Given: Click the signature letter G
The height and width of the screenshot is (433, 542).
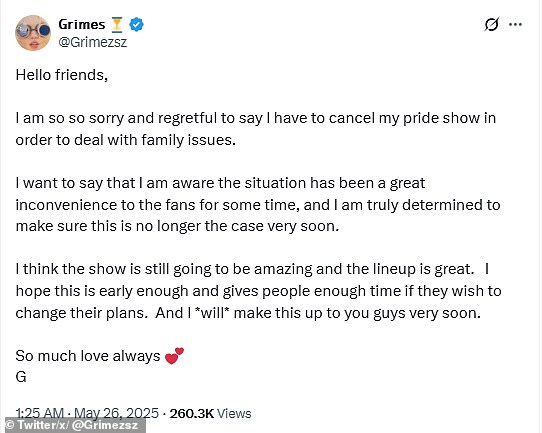Looking at the screenshot, I should [x=21, y=377].
